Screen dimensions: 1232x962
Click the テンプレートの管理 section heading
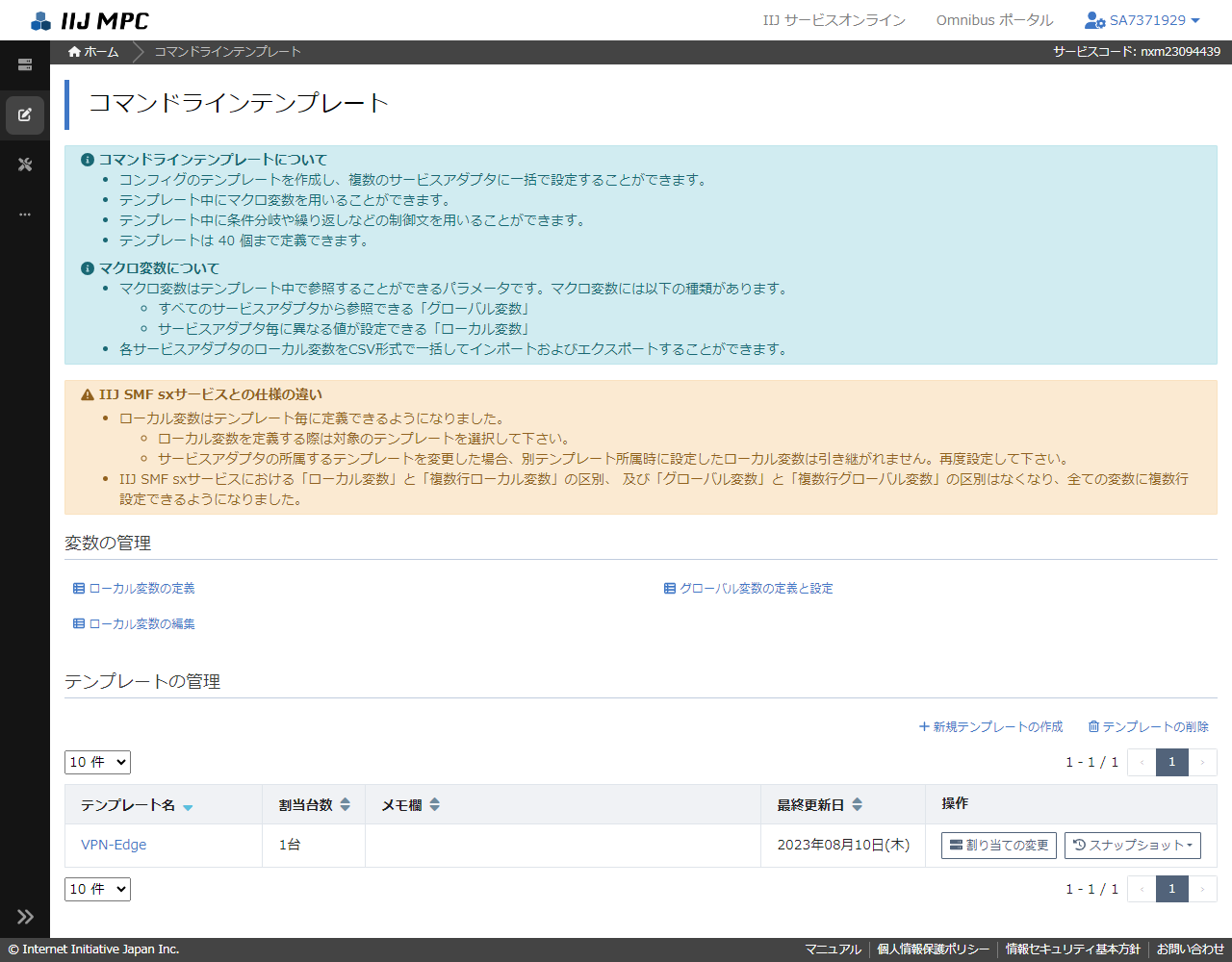tap(142, 682)
